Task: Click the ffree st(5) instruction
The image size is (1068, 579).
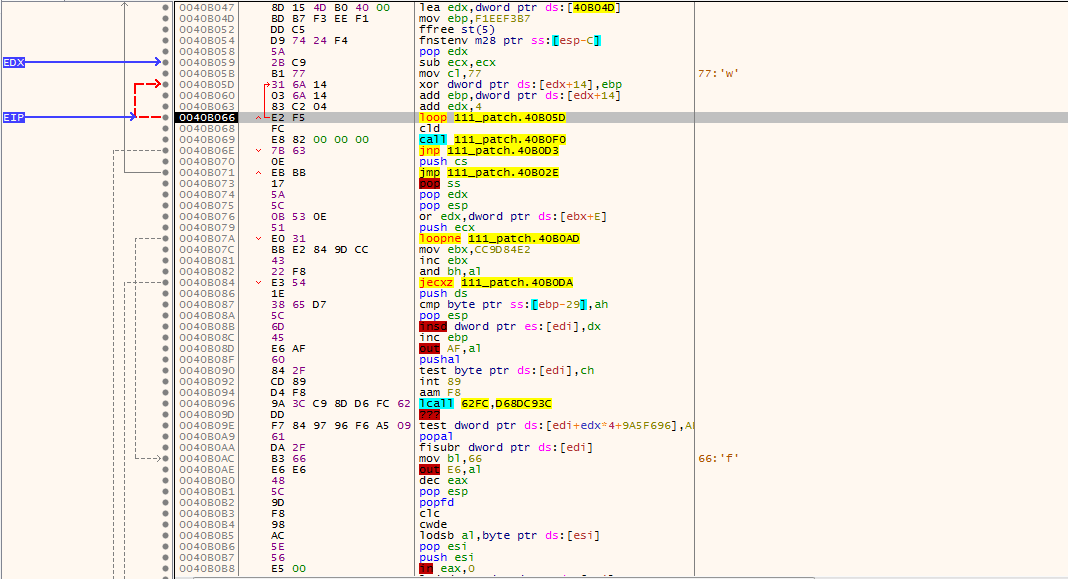Action: coord(456,29)
